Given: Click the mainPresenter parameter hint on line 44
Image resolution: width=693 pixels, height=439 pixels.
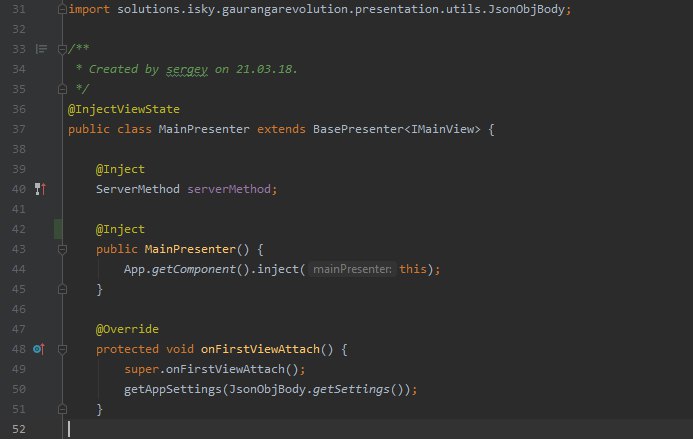Looking at the screenshot, I should (352, 269).
